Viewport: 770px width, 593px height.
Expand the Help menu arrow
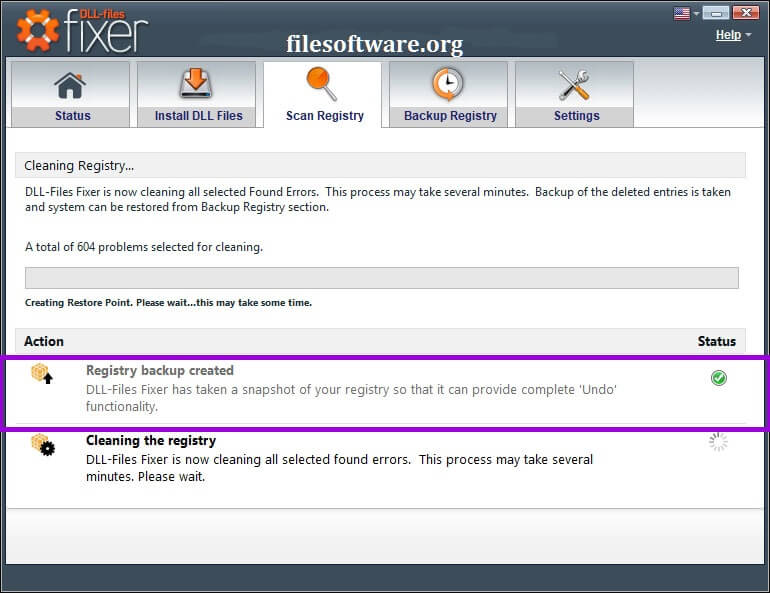[748, 35]
